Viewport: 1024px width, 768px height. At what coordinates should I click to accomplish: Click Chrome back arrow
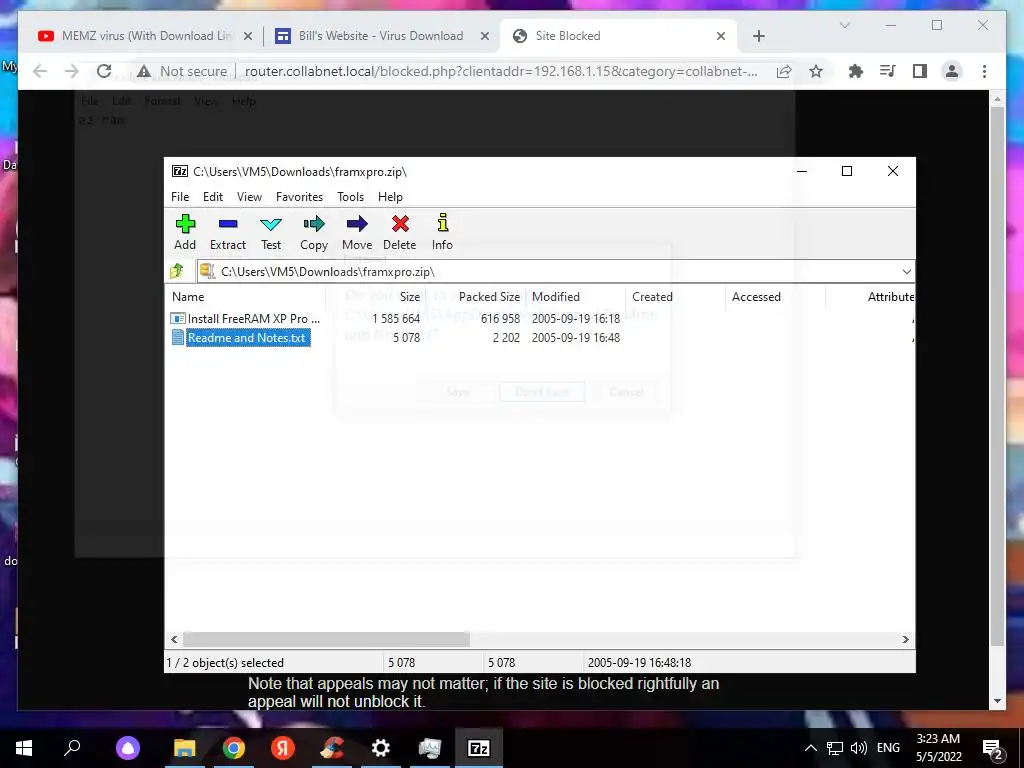tap(40, 71)
